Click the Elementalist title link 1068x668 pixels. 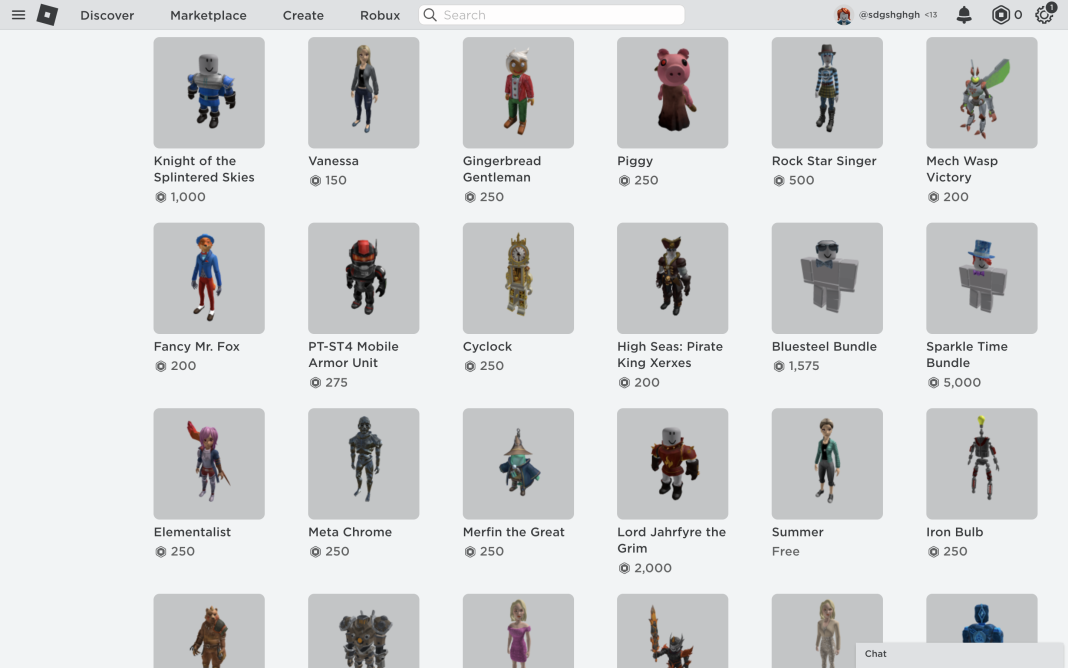(x=192, y=532)
